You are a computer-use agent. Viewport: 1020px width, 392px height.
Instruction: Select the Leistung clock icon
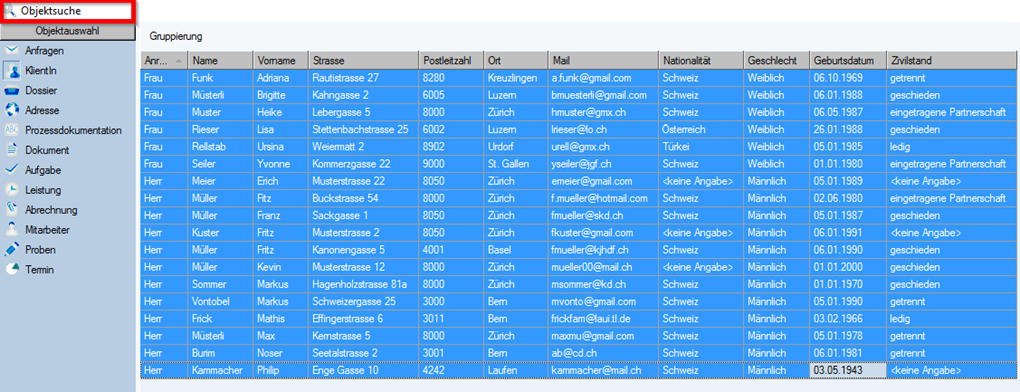11,190
